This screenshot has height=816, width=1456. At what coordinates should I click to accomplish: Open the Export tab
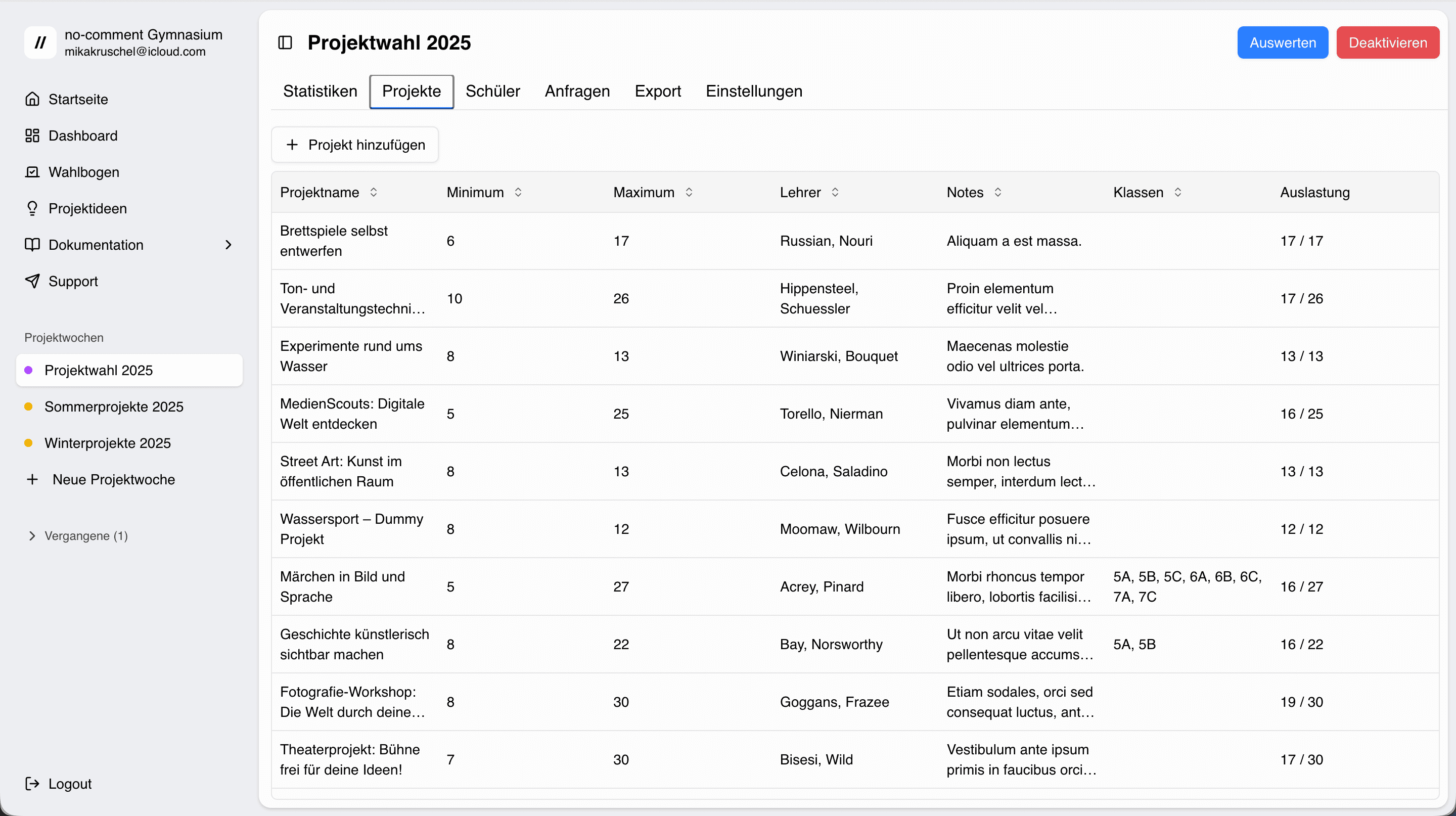[x=657, y=91]
